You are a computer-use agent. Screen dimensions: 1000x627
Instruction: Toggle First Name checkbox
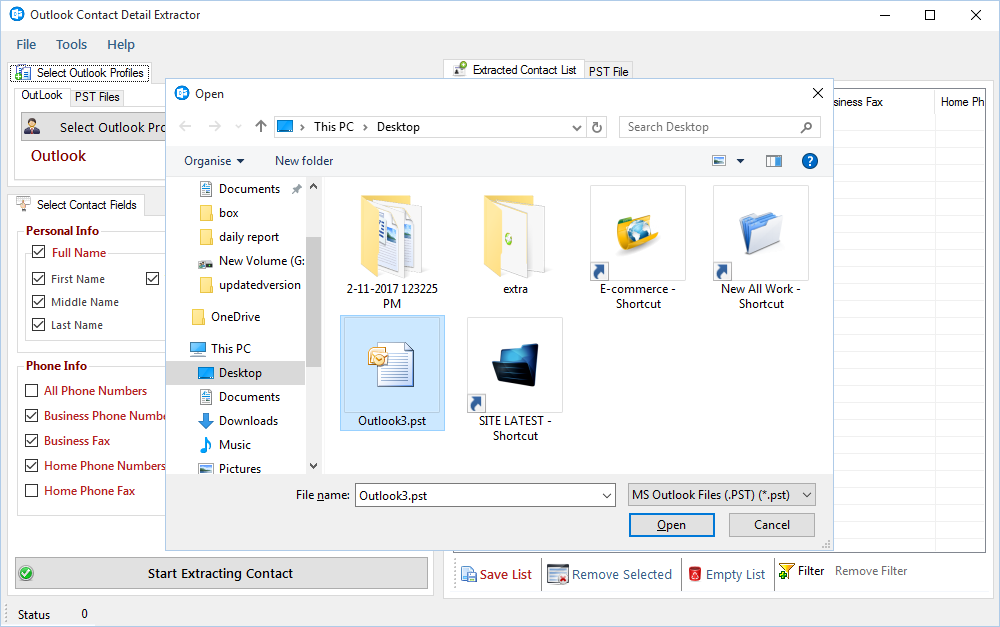38,278
